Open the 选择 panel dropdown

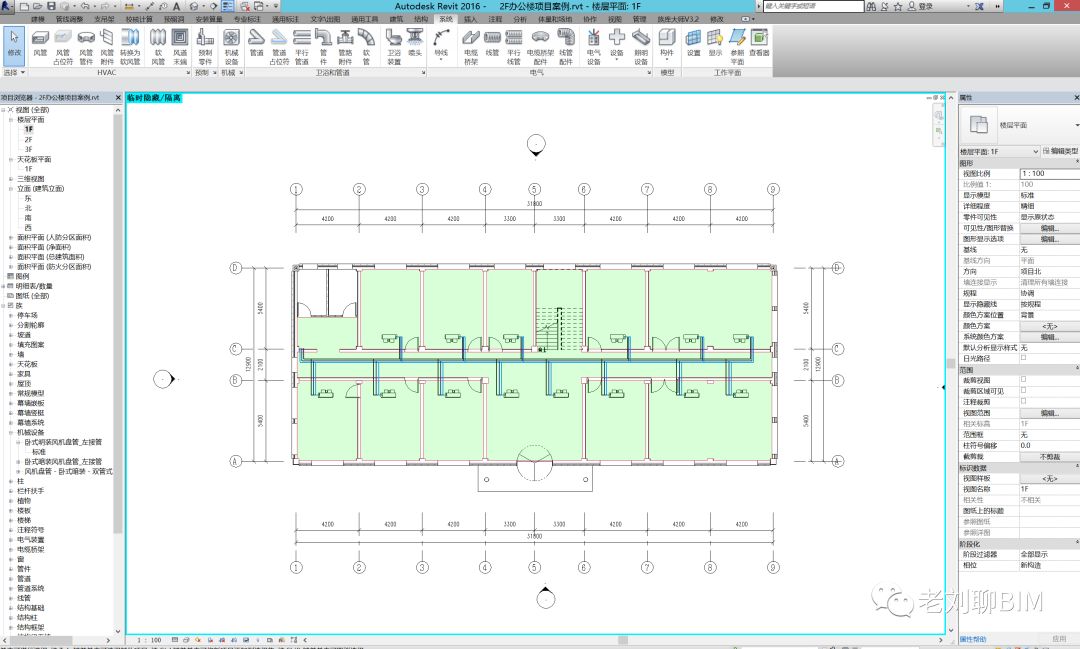click(x=14, y=72)
